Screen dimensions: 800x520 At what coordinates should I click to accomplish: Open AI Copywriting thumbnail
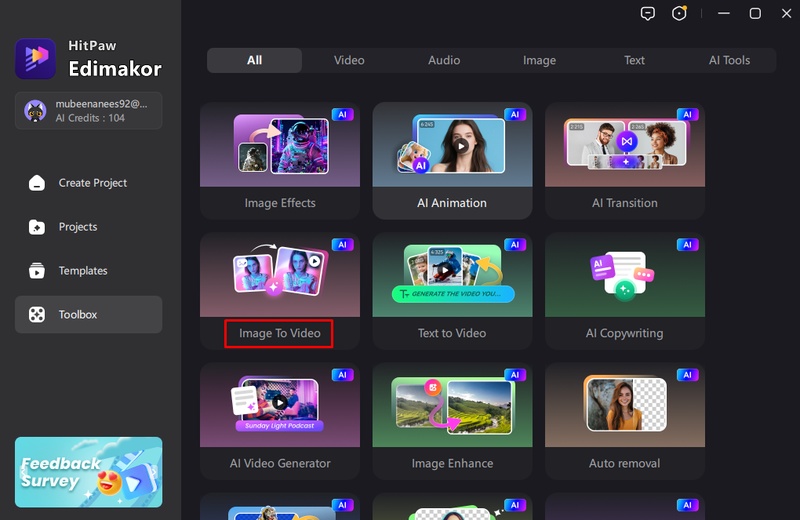624,275
